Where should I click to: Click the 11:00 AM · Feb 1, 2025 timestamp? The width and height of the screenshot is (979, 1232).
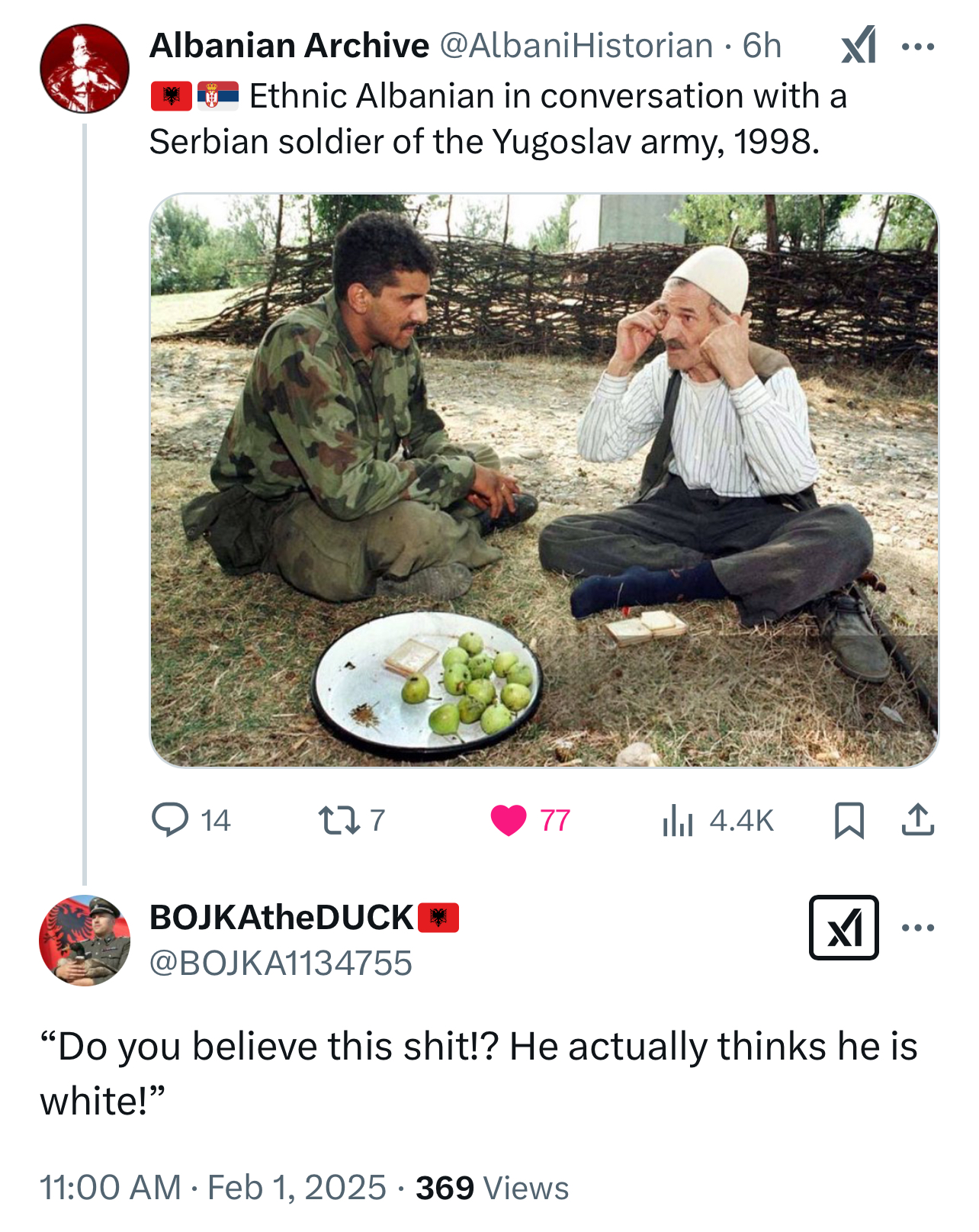tap(213, 1188)
